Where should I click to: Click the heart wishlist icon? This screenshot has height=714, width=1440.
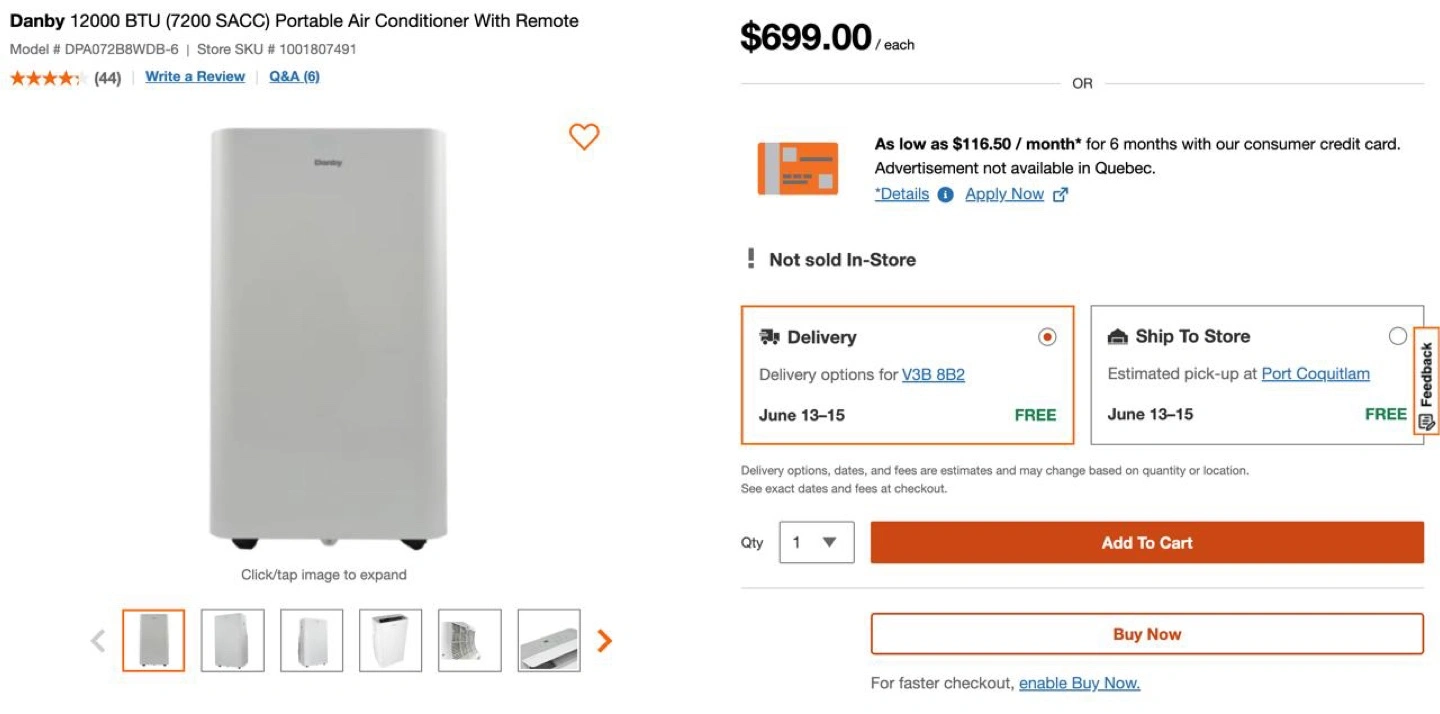[x=584, y=136]
